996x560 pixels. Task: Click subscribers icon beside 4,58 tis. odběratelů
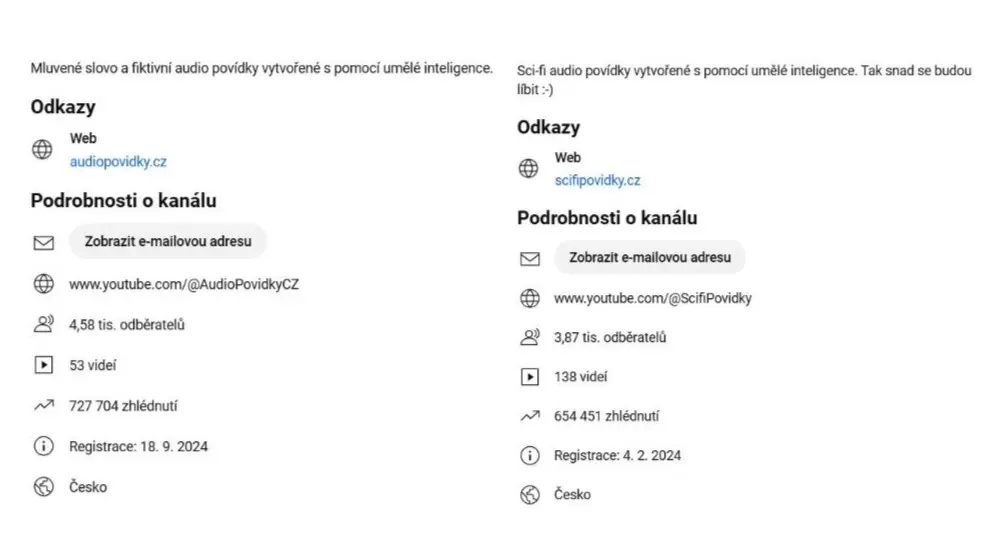pyautogui.click(x=44, y=324)
